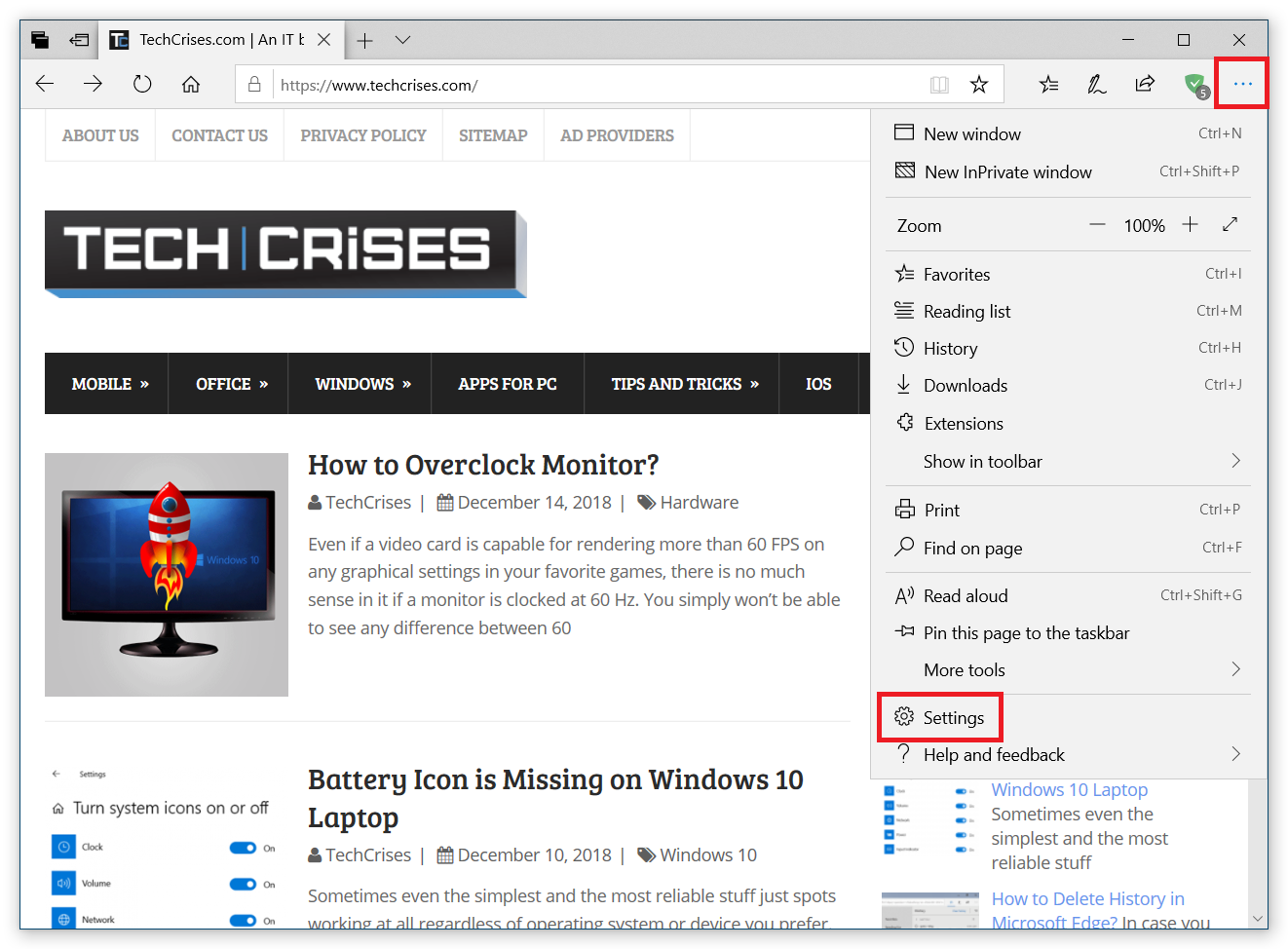Click the rocket monitor thumbnail
This screenshot has width=1288, height=949.
pyautogui.click(x=167, y=575)
